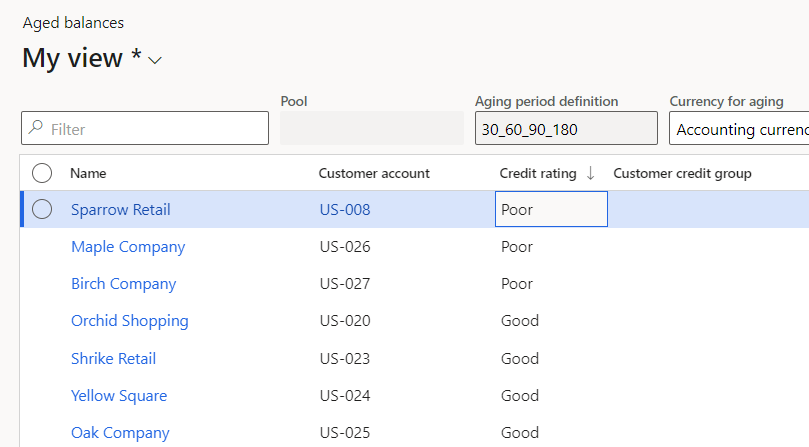Toggle the select-all rows circle
Image resolution: width=809 pixels, height=447 pixels.
click(x=42, y=173)
